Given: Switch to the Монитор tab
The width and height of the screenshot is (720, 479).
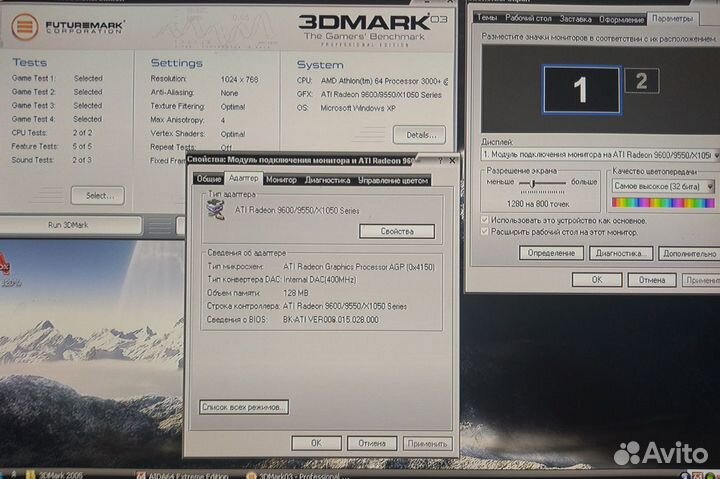Looking at the screenshot, I should pos(281,180).
